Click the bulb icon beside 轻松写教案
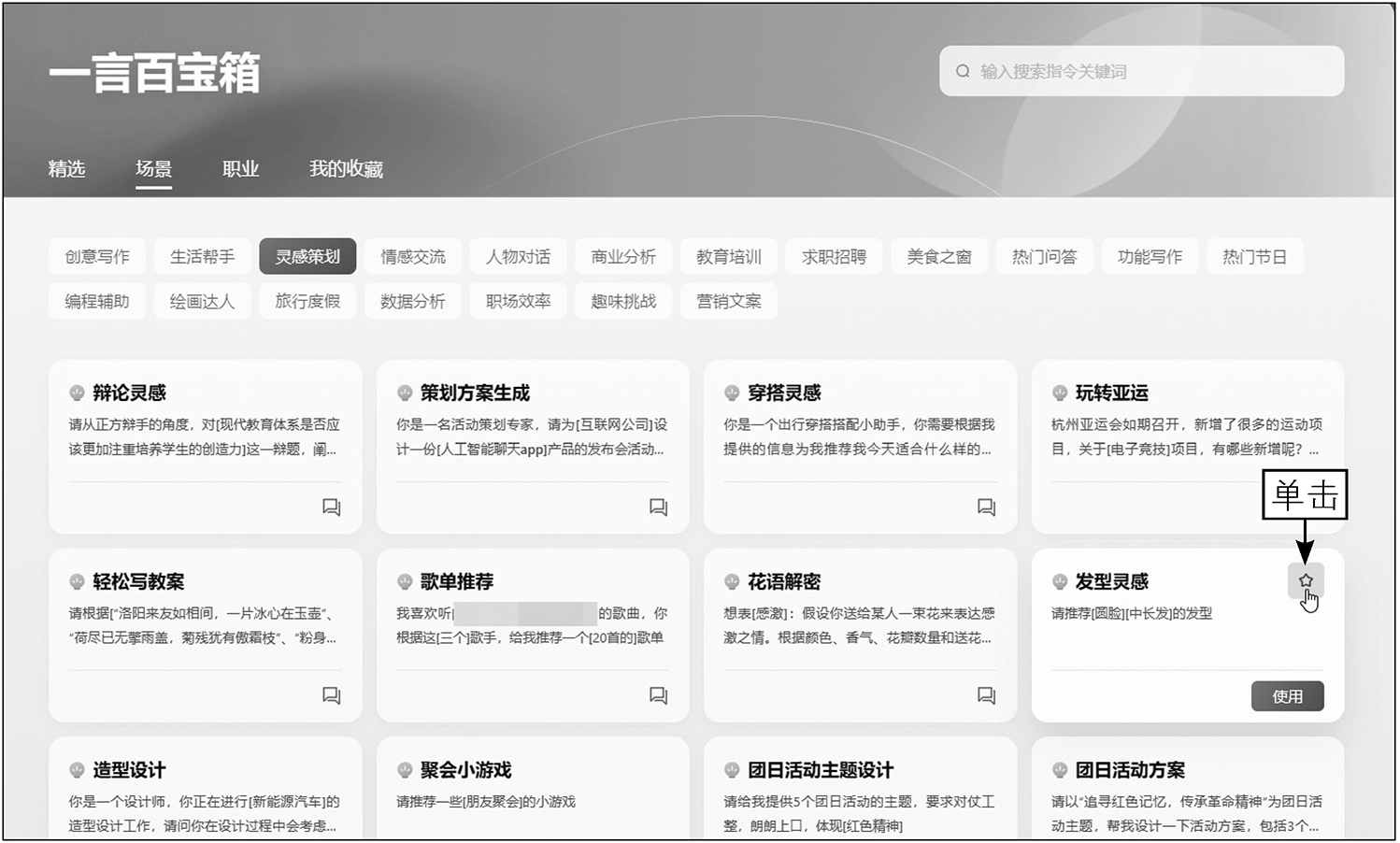 [77, 581]
